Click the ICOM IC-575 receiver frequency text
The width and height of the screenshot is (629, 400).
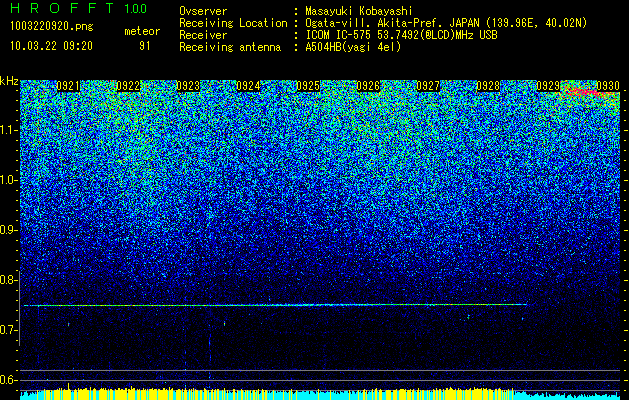[x=401, y=35]
